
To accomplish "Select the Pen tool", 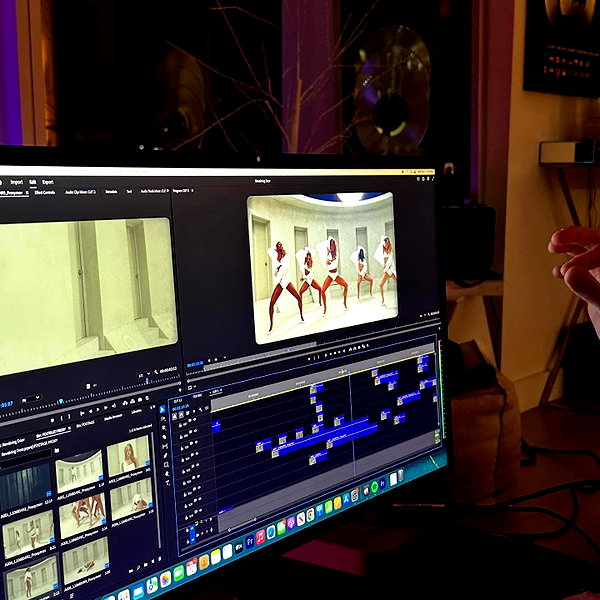I will click(x=165, y=455).
